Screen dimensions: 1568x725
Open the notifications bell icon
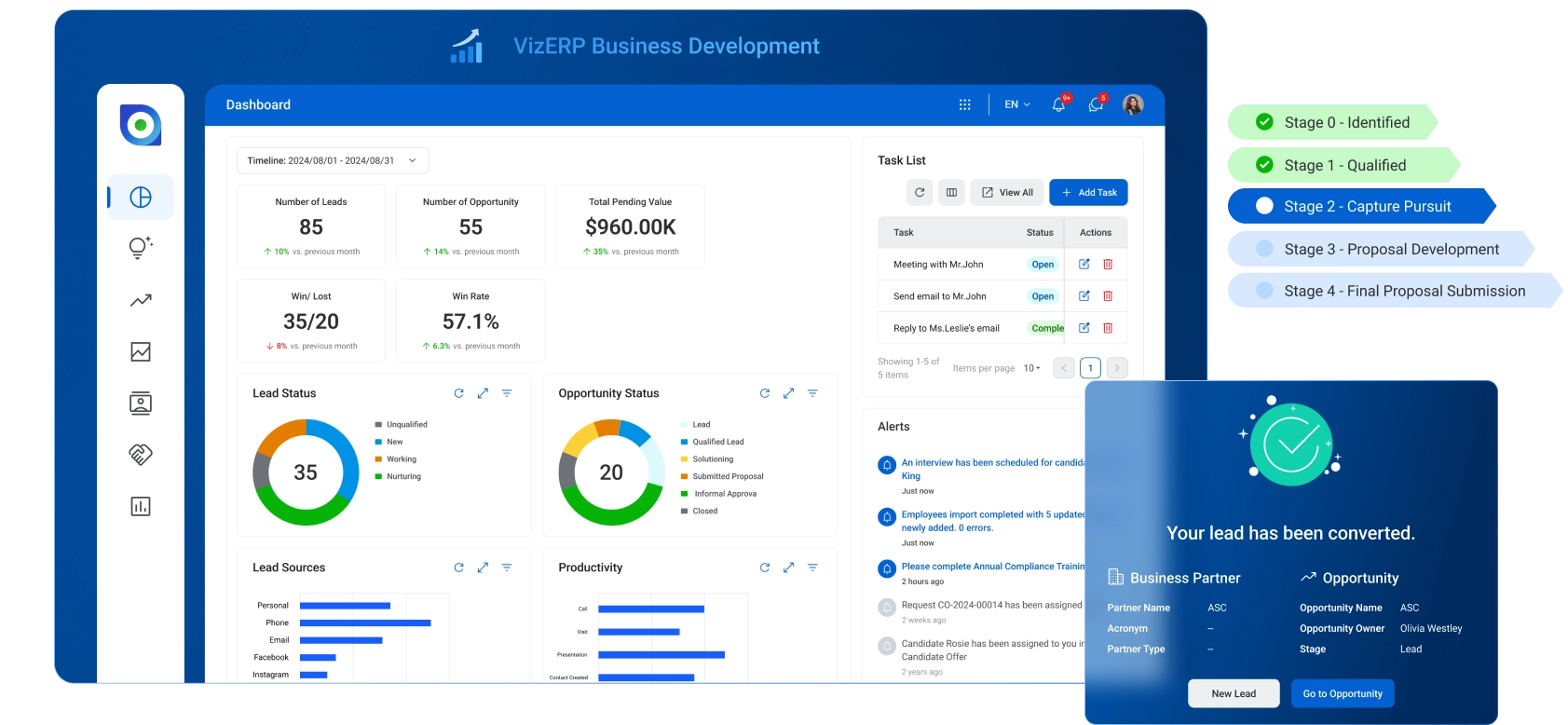[x=1059, y=104]
